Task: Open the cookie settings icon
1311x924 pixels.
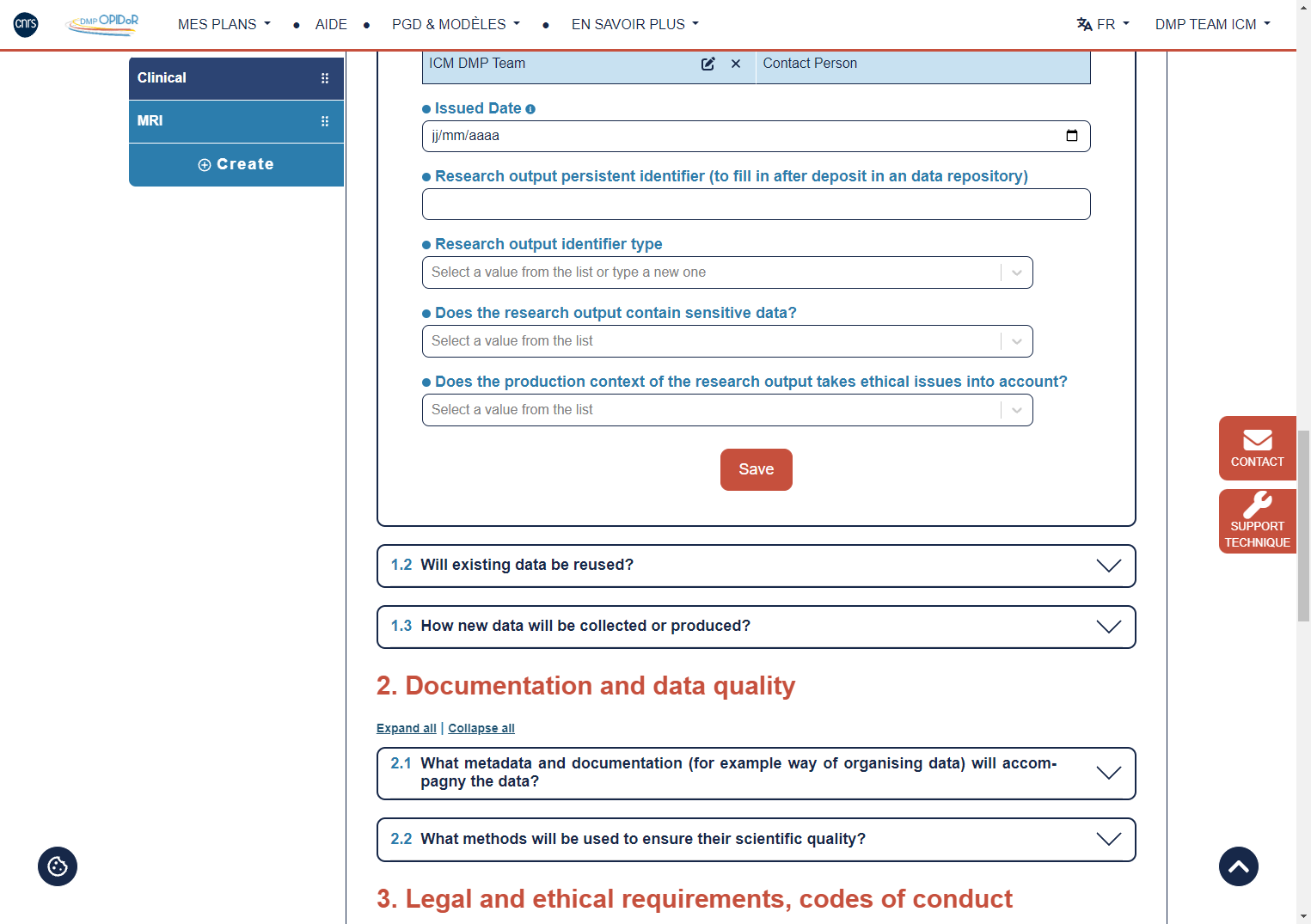Action: [58, 866]
